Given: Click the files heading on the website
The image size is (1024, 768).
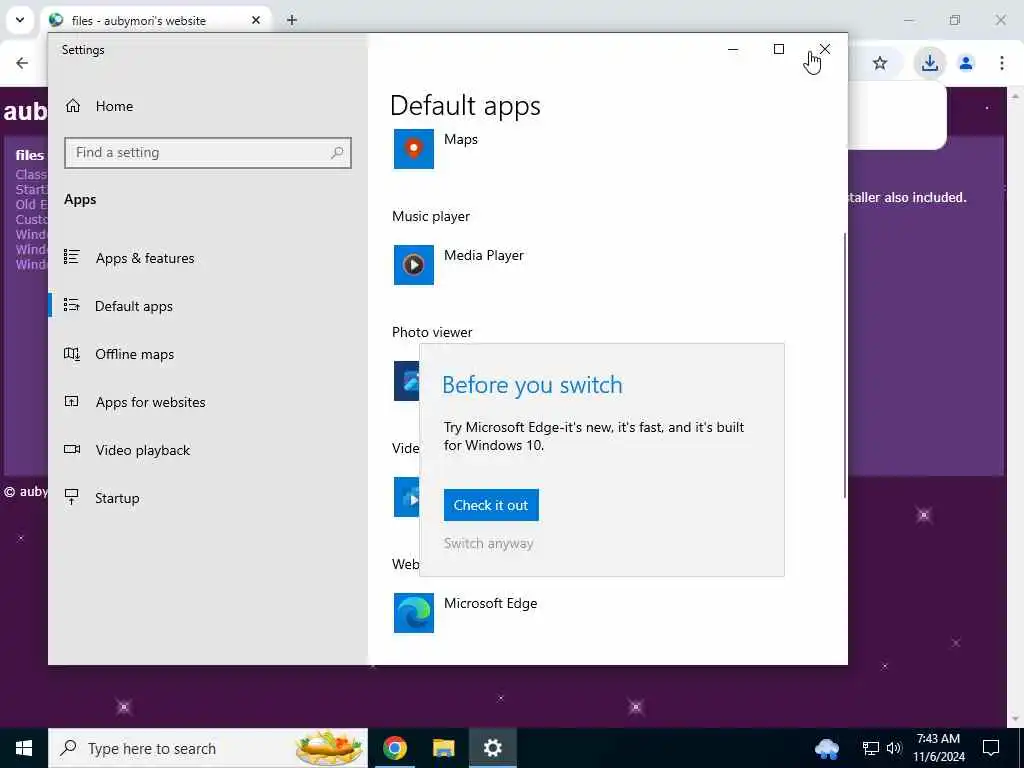Looking at the screenshot, I should [29, 155].
